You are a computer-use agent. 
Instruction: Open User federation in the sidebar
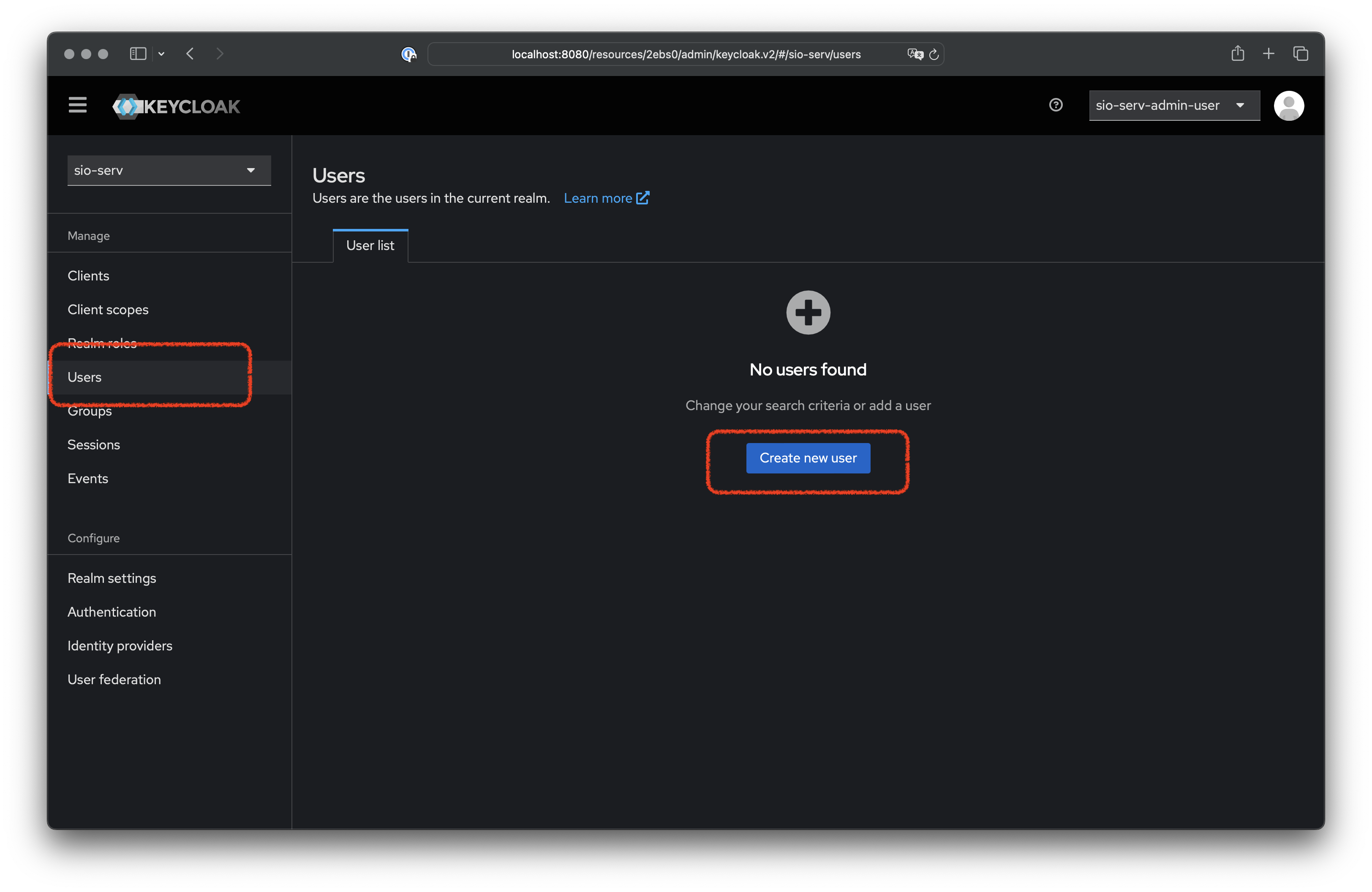[x=169, y=680]
